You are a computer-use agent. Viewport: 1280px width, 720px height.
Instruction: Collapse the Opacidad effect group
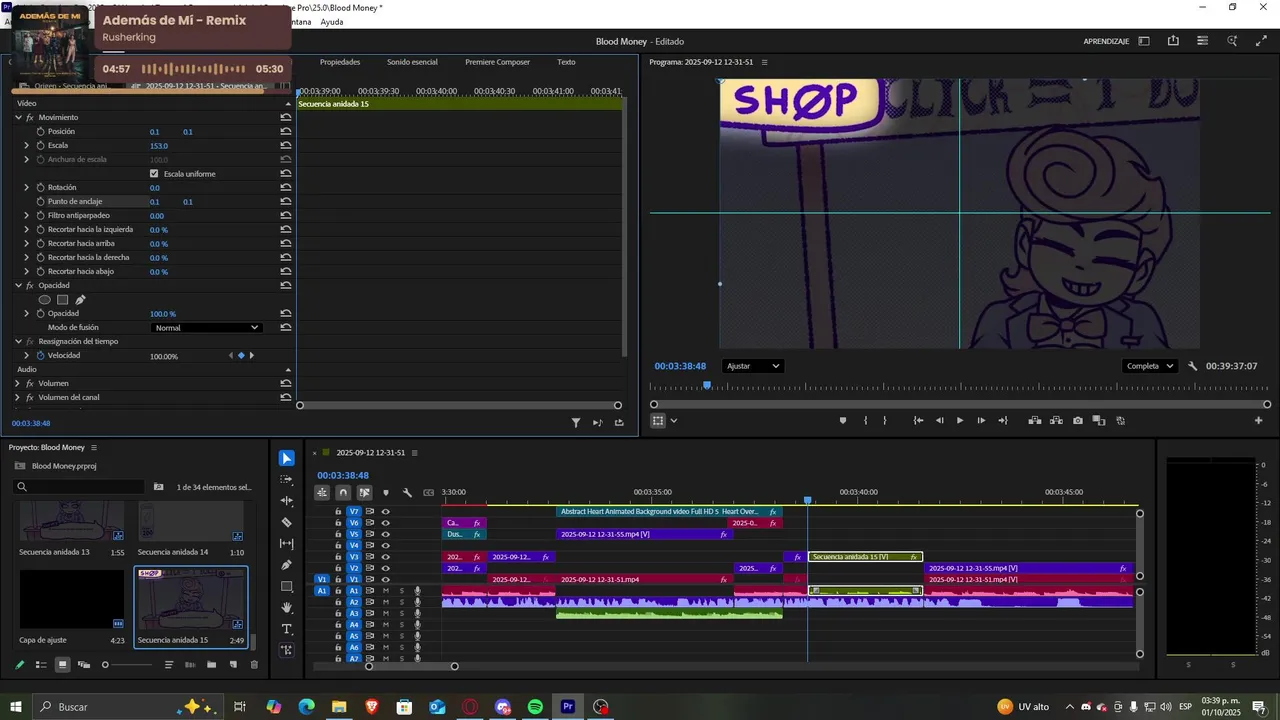point(18,285)
